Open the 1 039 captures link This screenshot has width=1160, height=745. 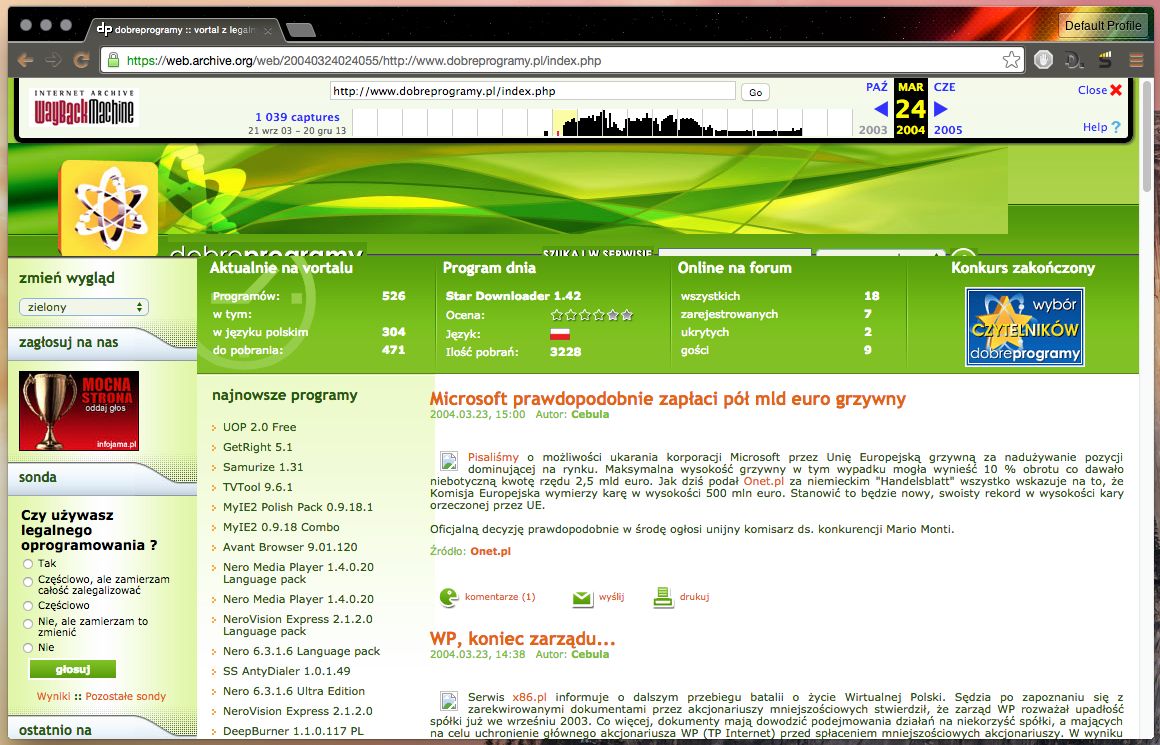click(x=297, y=117)
